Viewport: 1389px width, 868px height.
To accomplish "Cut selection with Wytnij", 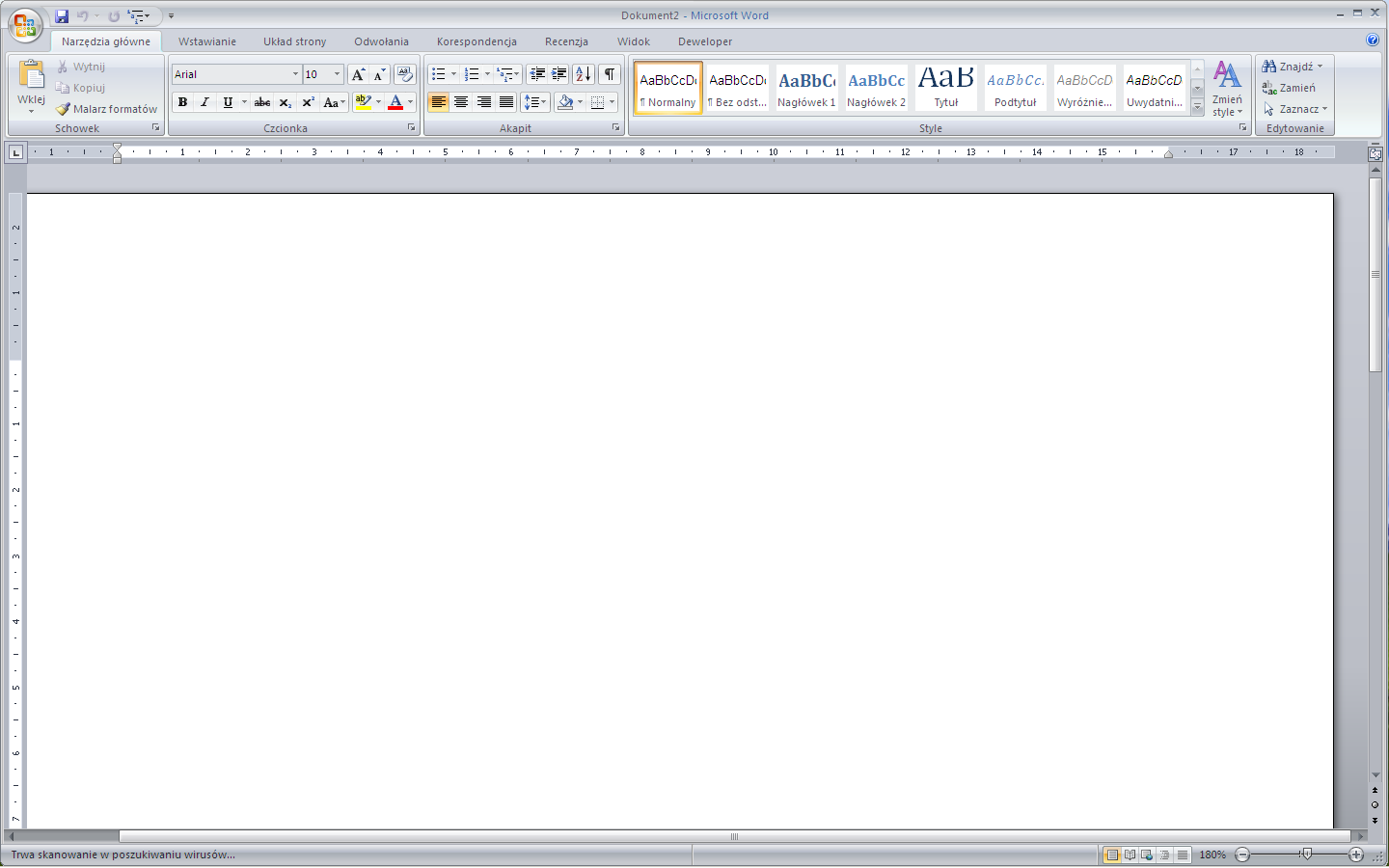I will pos(81,67).
